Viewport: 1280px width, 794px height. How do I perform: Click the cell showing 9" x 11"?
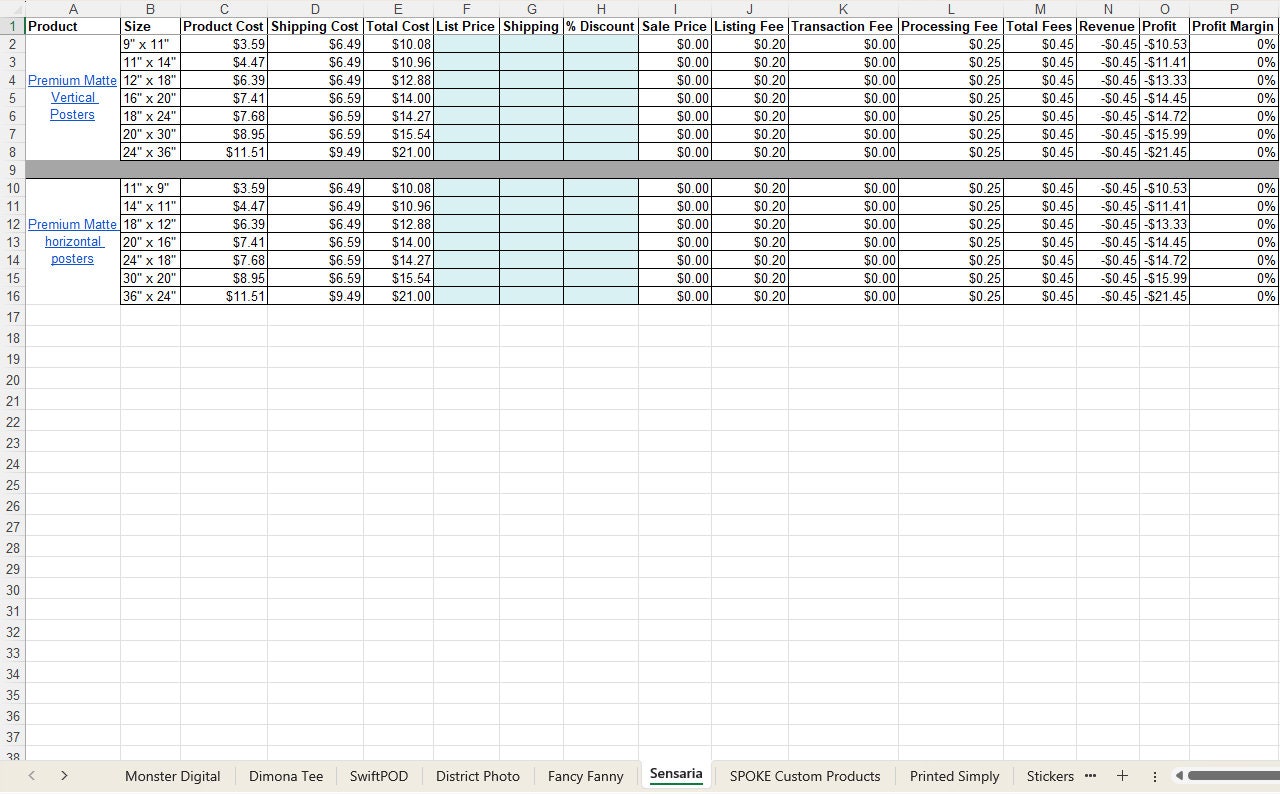pos(150,44)
